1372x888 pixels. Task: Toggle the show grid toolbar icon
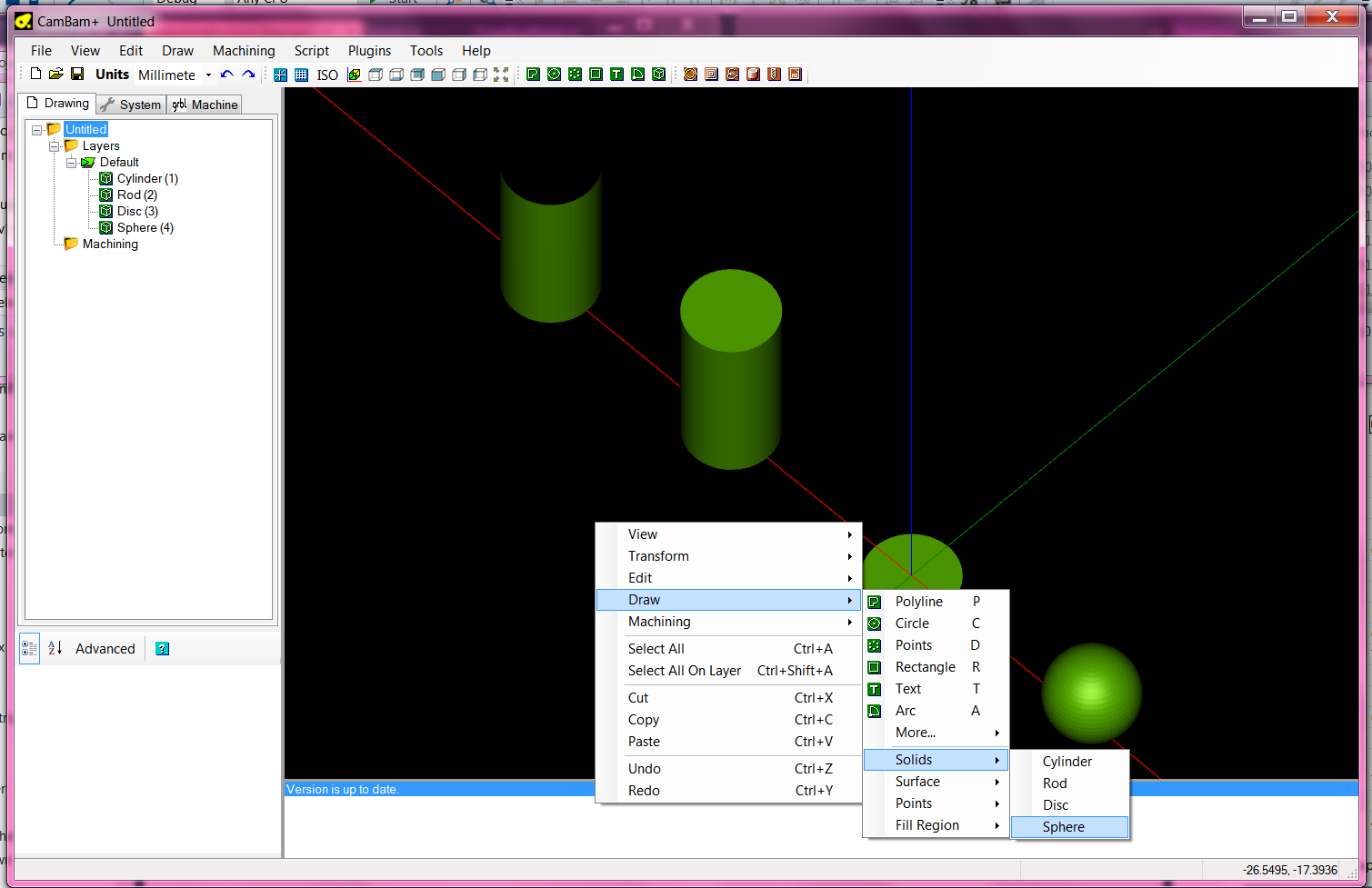pos(301,75)
